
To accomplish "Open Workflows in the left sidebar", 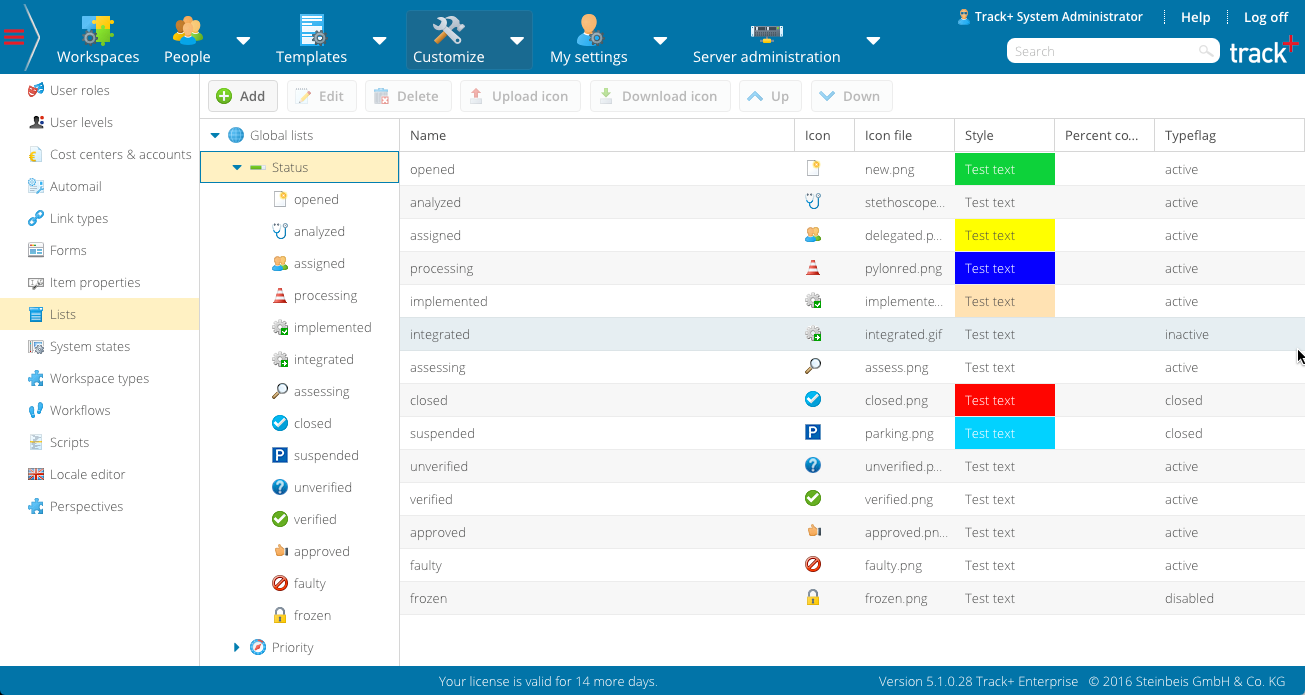I will (80, 410).
